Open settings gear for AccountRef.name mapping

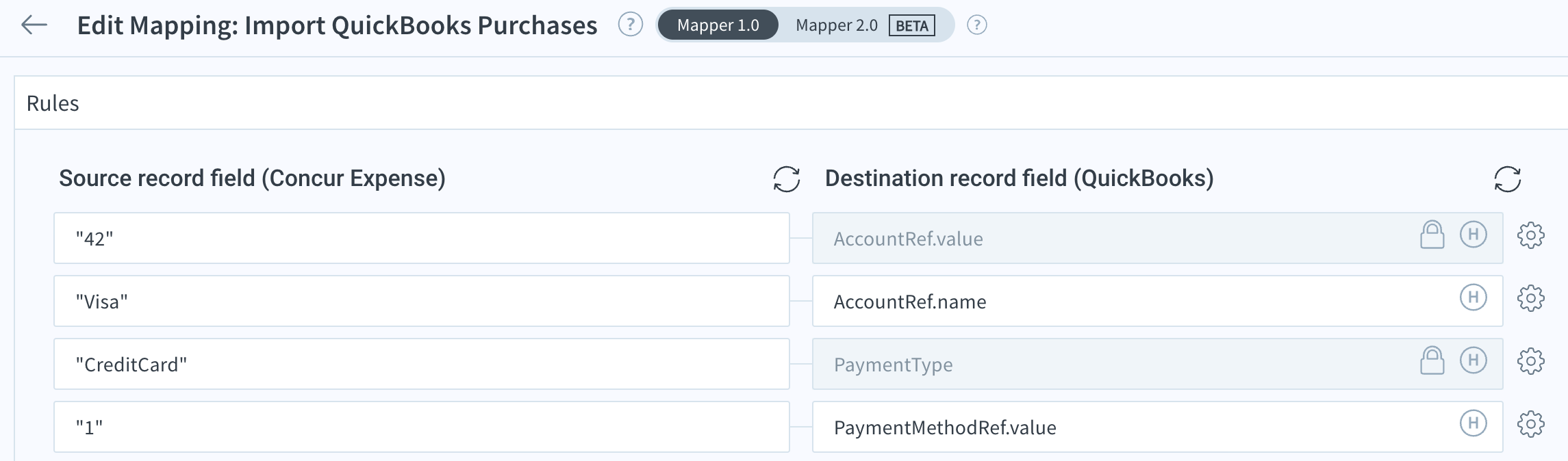tap(1530, 298)
